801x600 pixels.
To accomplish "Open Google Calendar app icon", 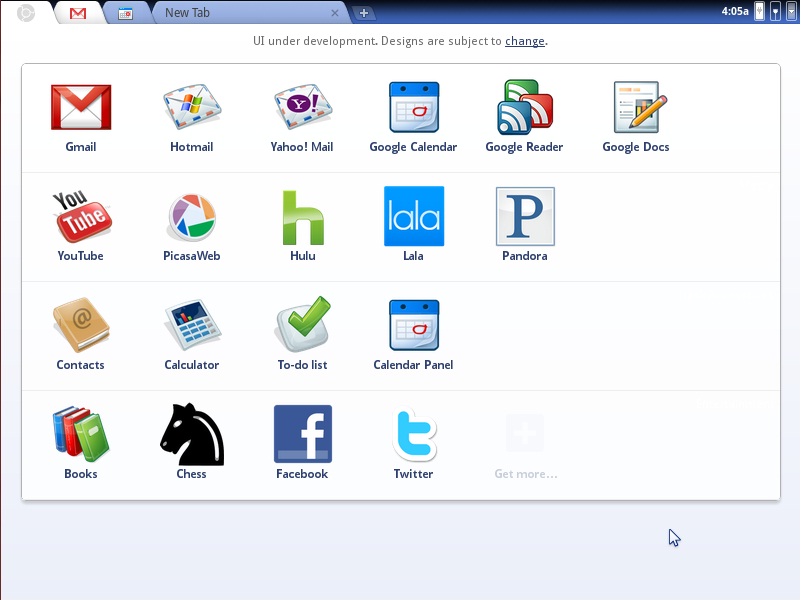I will pos(414,107).
